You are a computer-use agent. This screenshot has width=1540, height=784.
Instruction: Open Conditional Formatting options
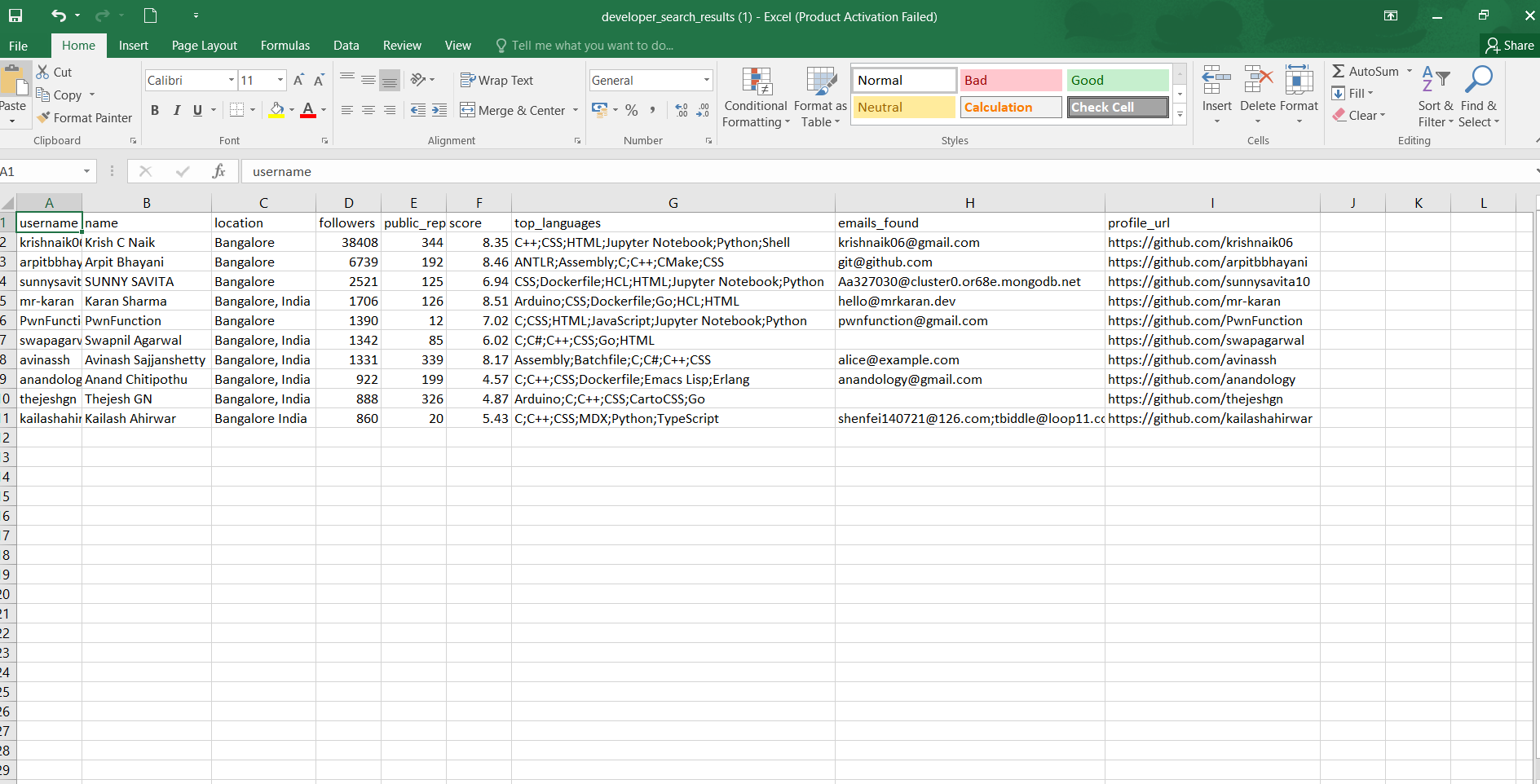point(755,96)
